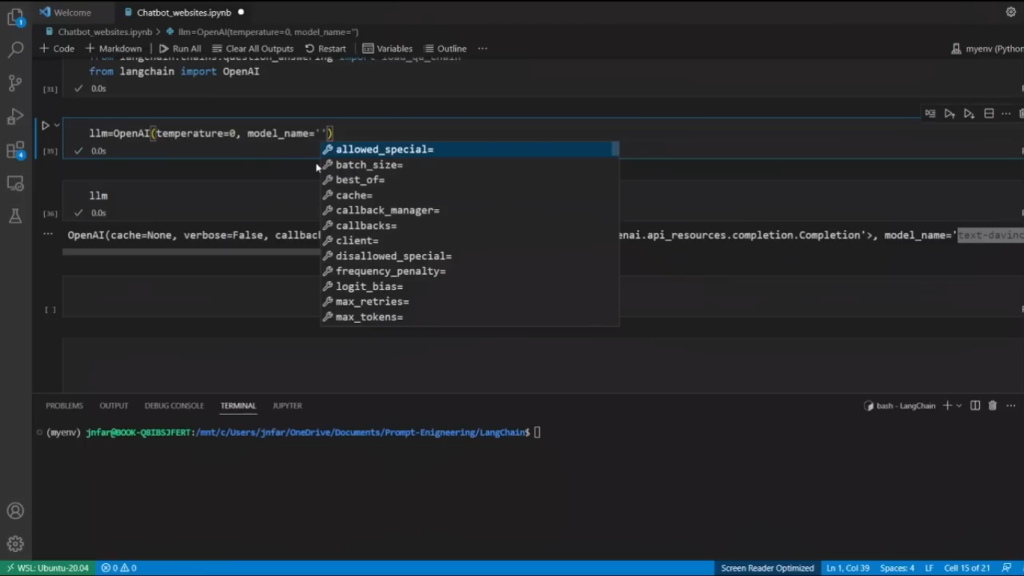1024x576 pixels.
Task: Switch to the Welcome tab
Action: click(x=71, y=13)
